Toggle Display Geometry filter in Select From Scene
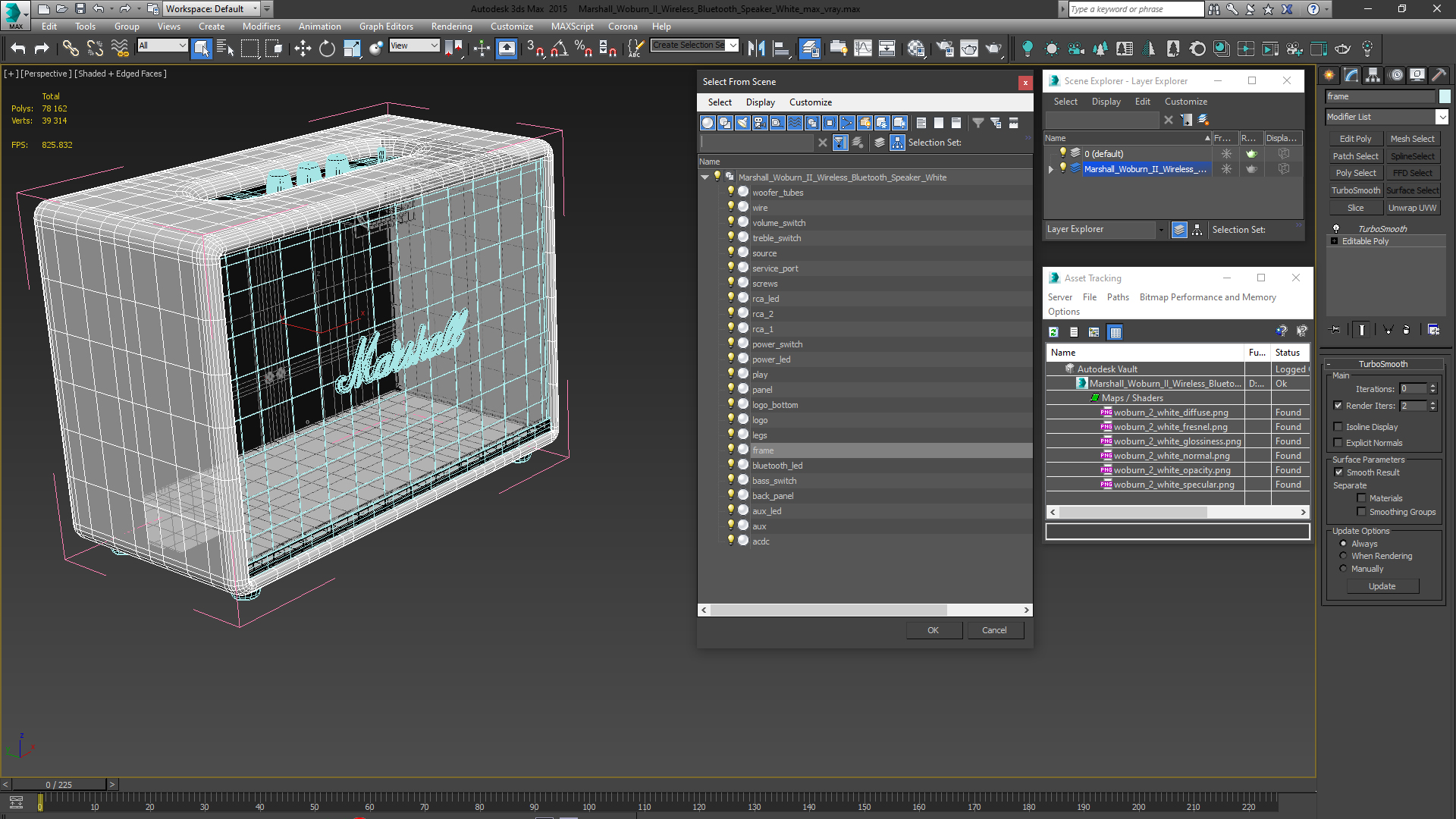1456x819 pixels. [x=708, y=123]
